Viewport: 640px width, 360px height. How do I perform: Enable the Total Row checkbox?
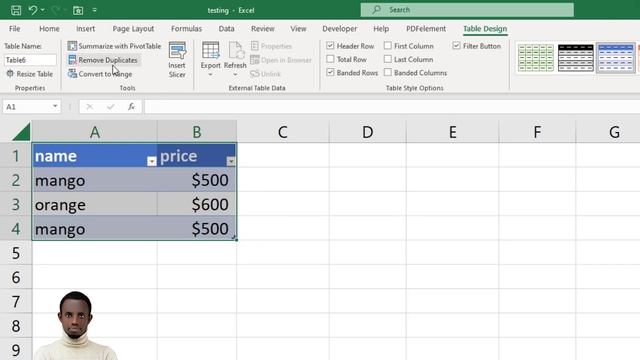(330, 59)
